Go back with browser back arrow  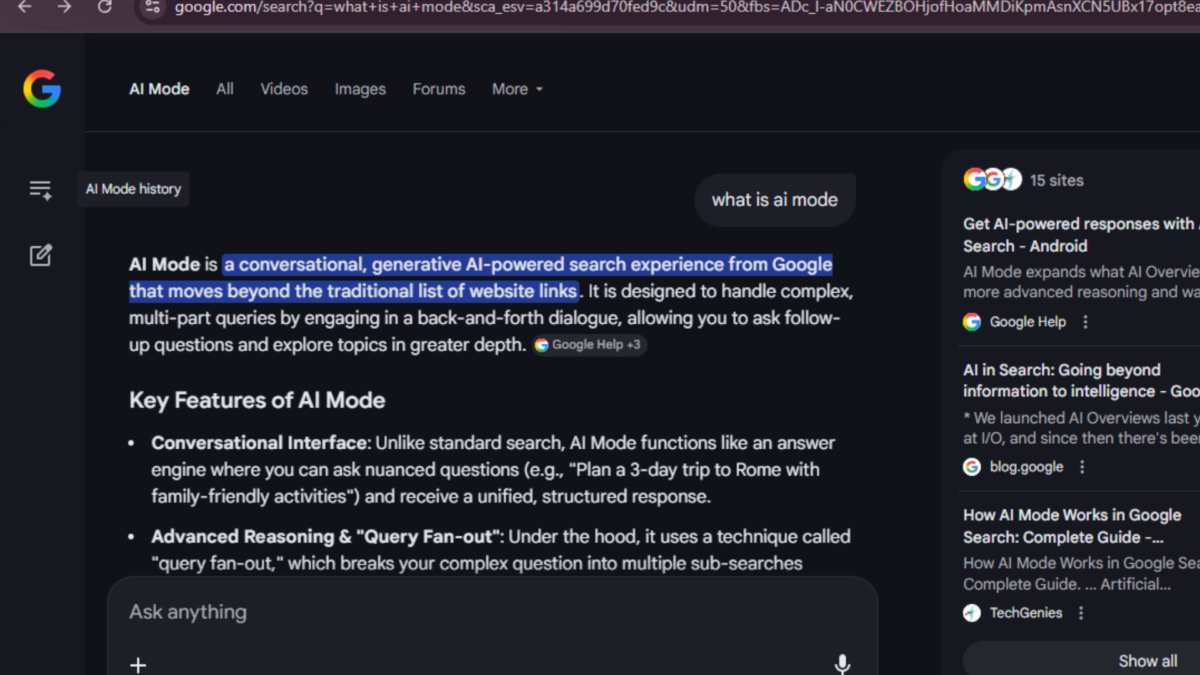25,7
